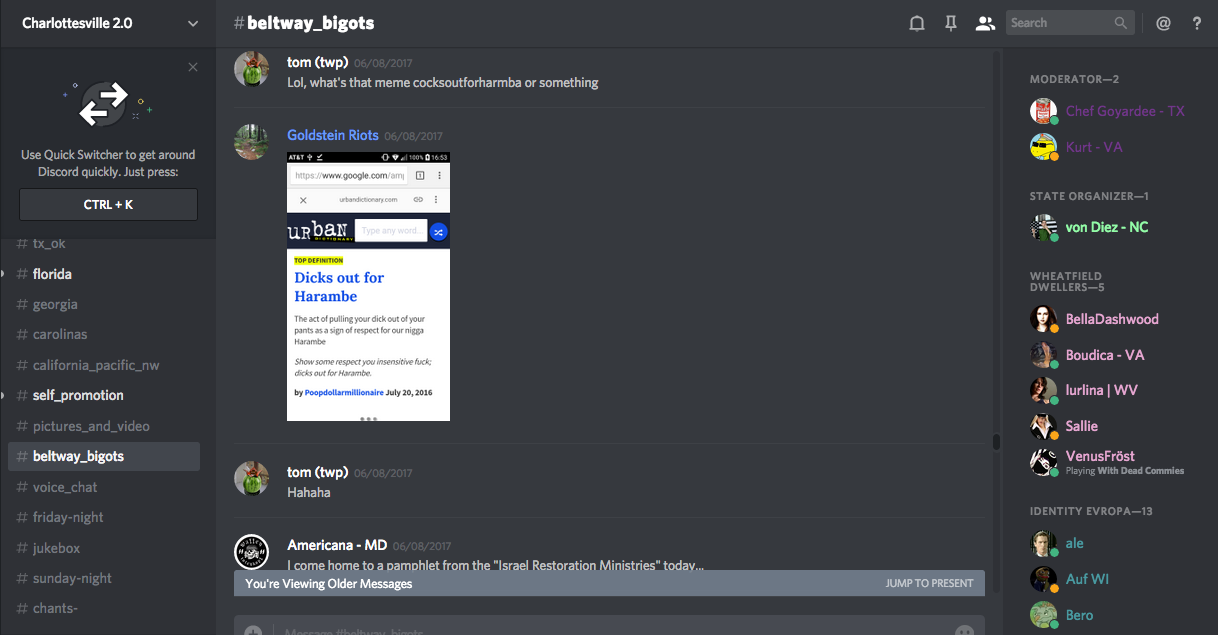Dismiss the Quick Switcher tip with the X
Screen dimensions: 1218x635
[x=193, y=67]
